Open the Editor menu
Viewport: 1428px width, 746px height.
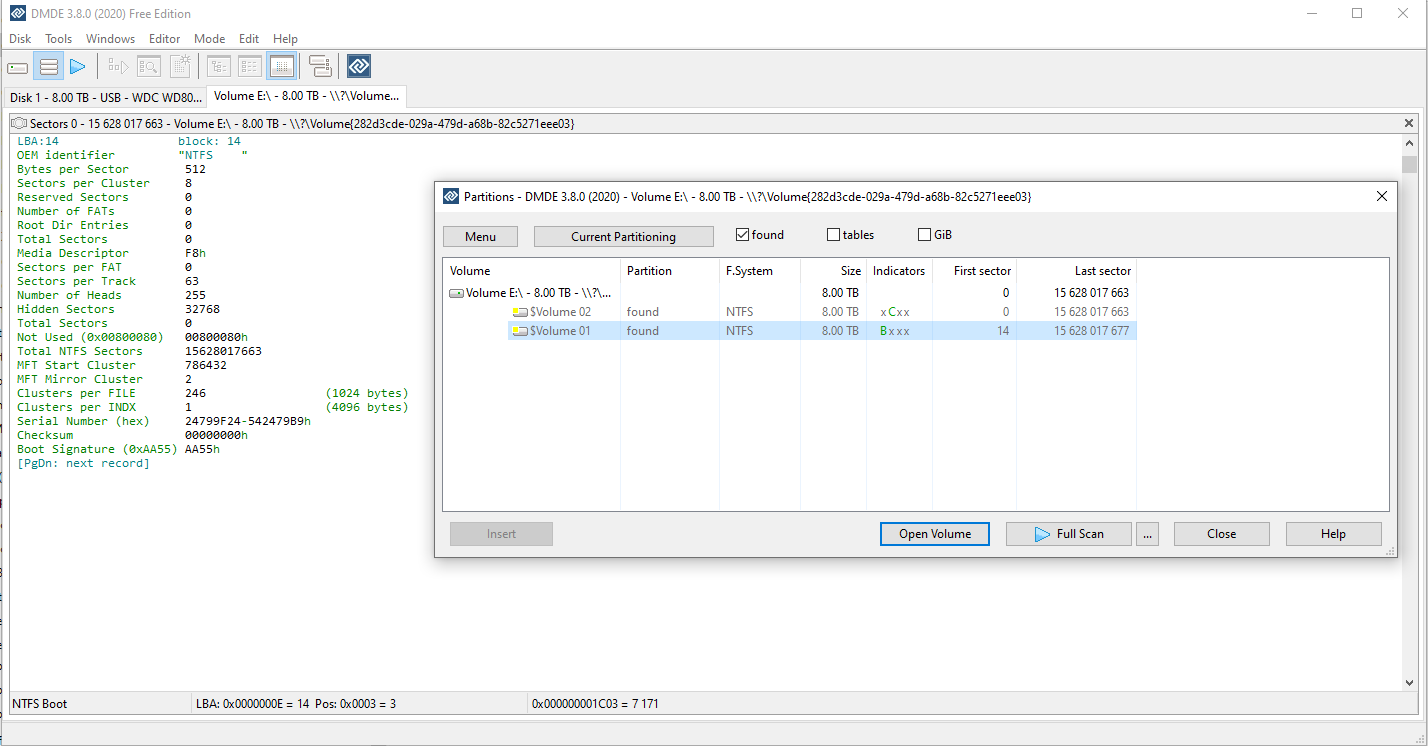tap(165, 39)
